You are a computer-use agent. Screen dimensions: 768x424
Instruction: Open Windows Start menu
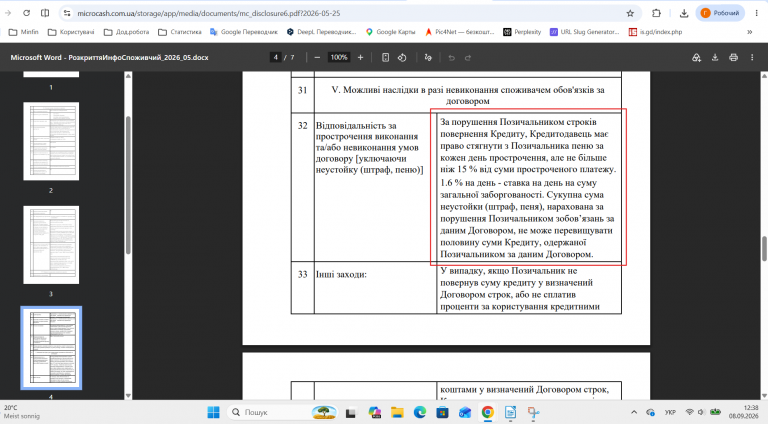214,412
